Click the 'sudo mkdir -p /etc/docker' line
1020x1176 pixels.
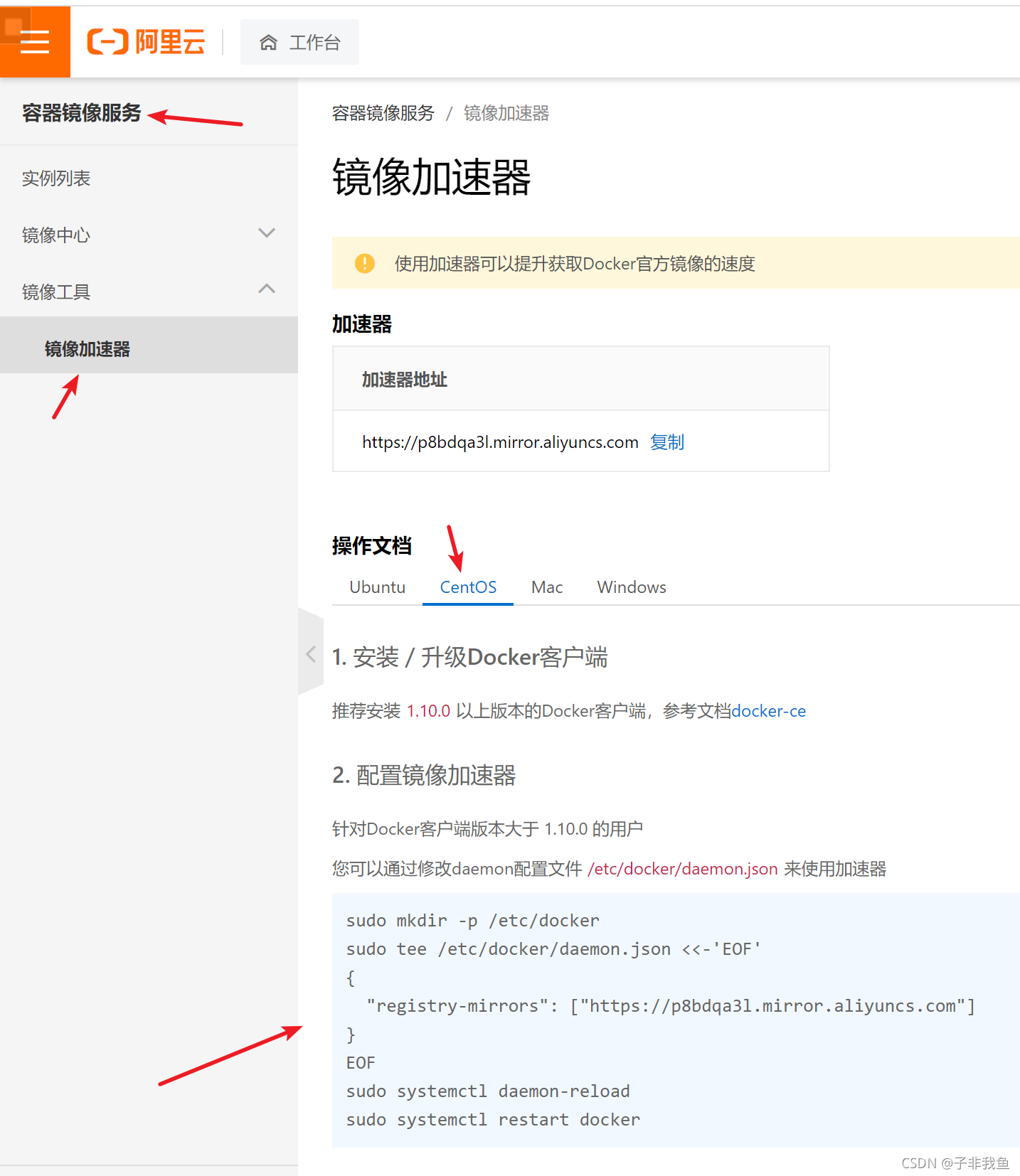pyautogui.click(x=473, y=921)
